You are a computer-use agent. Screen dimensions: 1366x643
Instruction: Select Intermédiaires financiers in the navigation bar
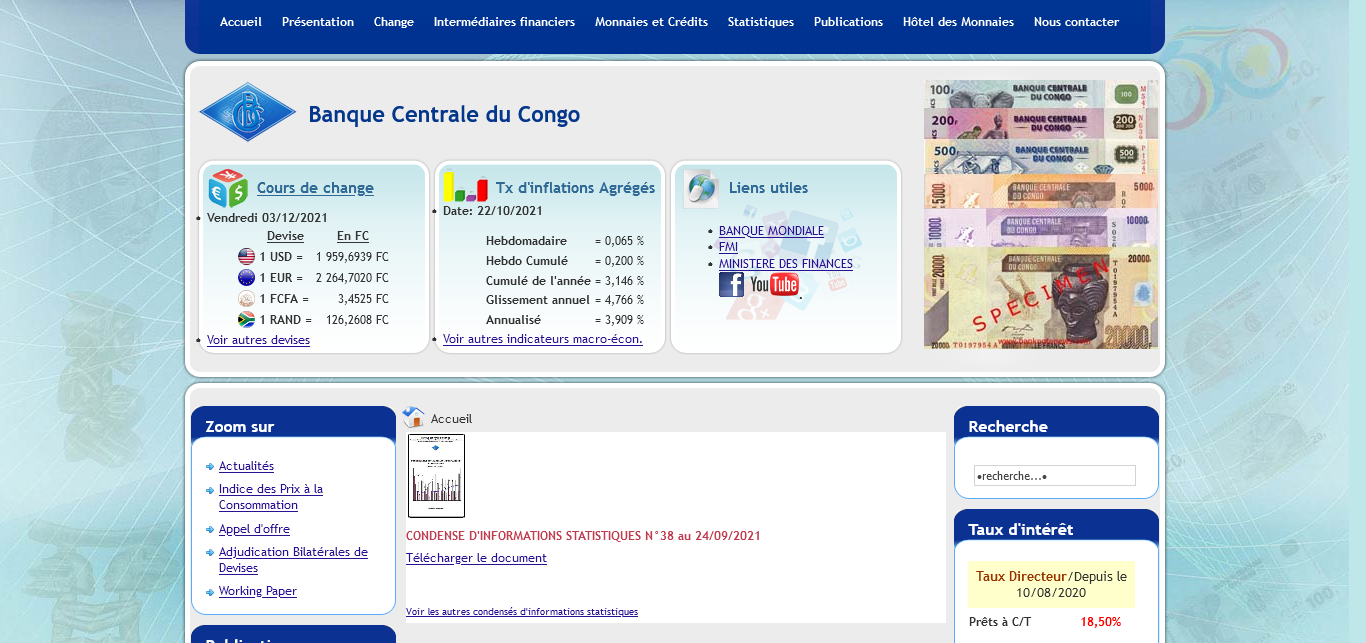coord(504,22)
